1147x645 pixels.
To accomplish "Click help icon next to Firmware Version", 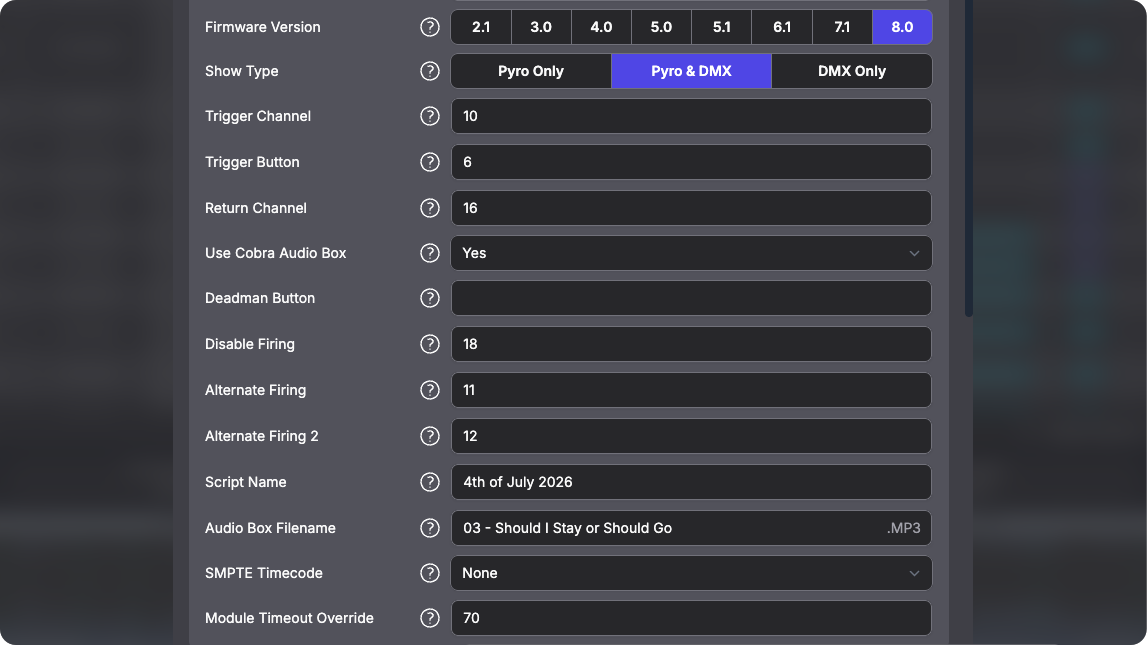I will point(430,27).
